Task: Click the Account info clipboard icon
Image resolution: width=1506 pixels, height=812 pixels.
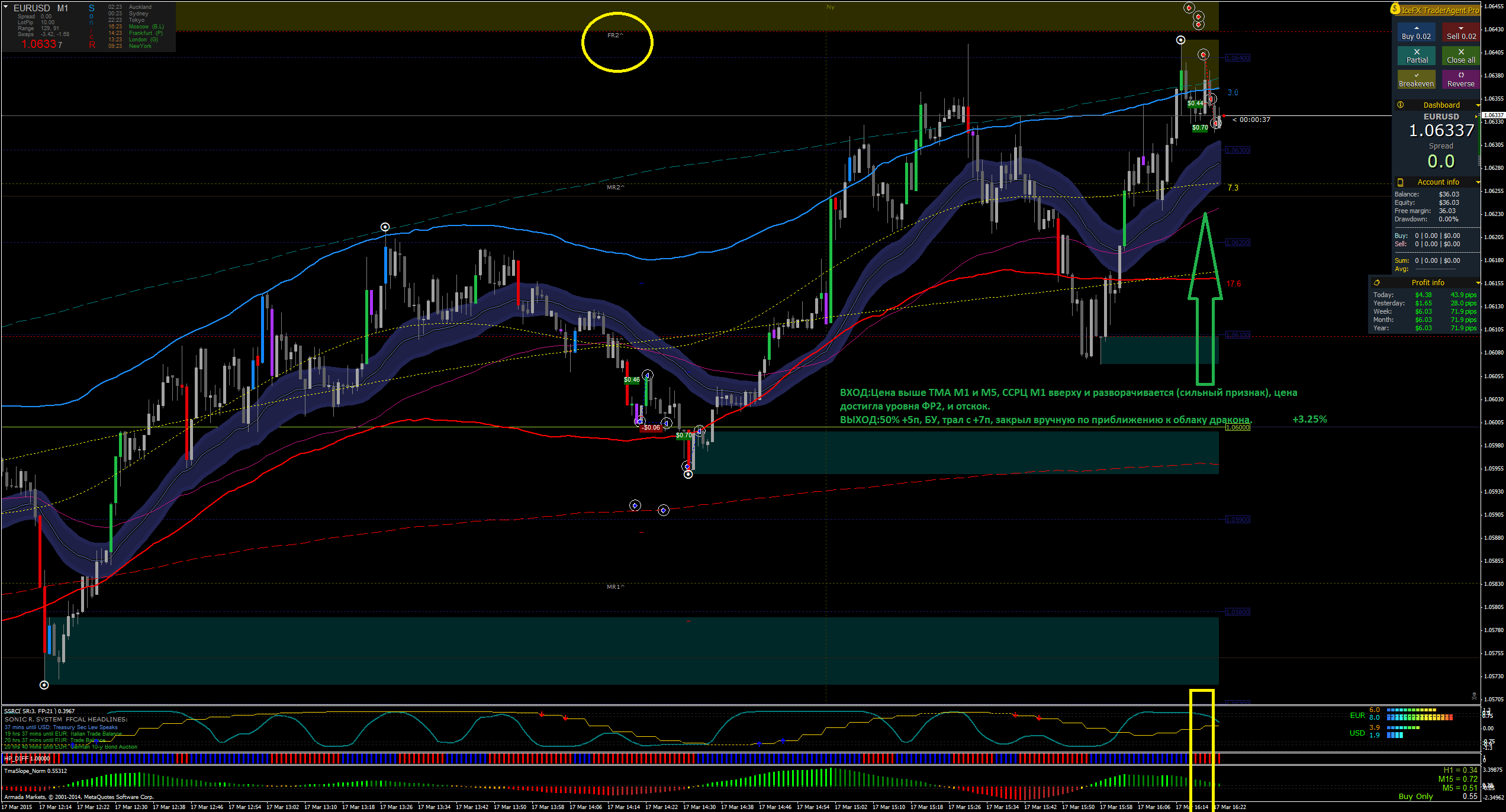Action: coord(1401,182)
